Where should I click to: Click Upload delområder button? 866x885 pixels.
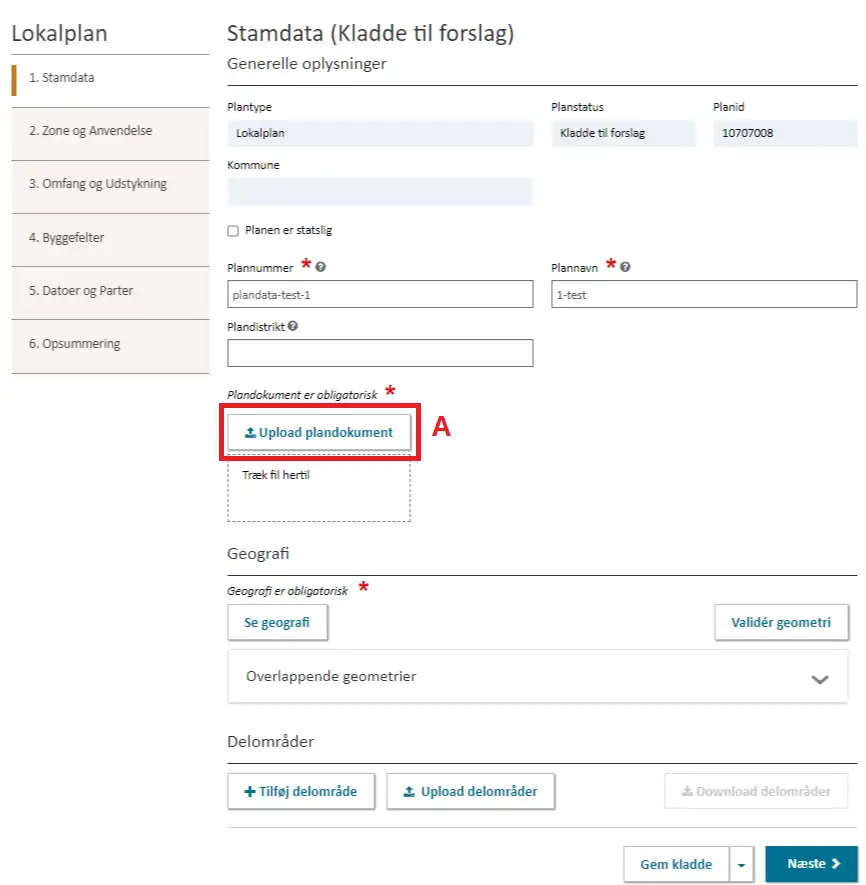[x=470, y=791]
